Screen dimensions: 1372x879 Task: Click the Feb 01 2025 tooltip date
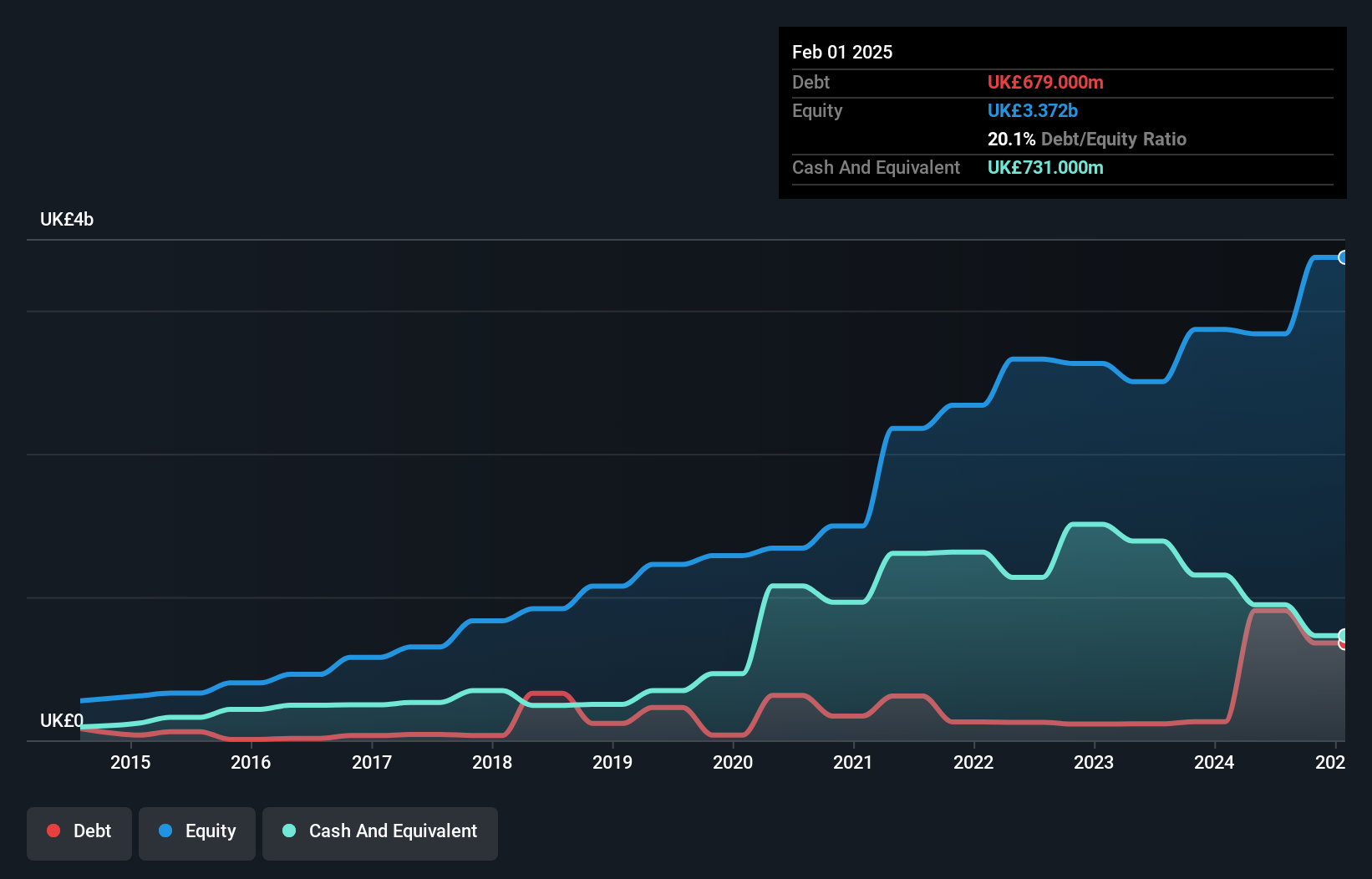(842, 52)
